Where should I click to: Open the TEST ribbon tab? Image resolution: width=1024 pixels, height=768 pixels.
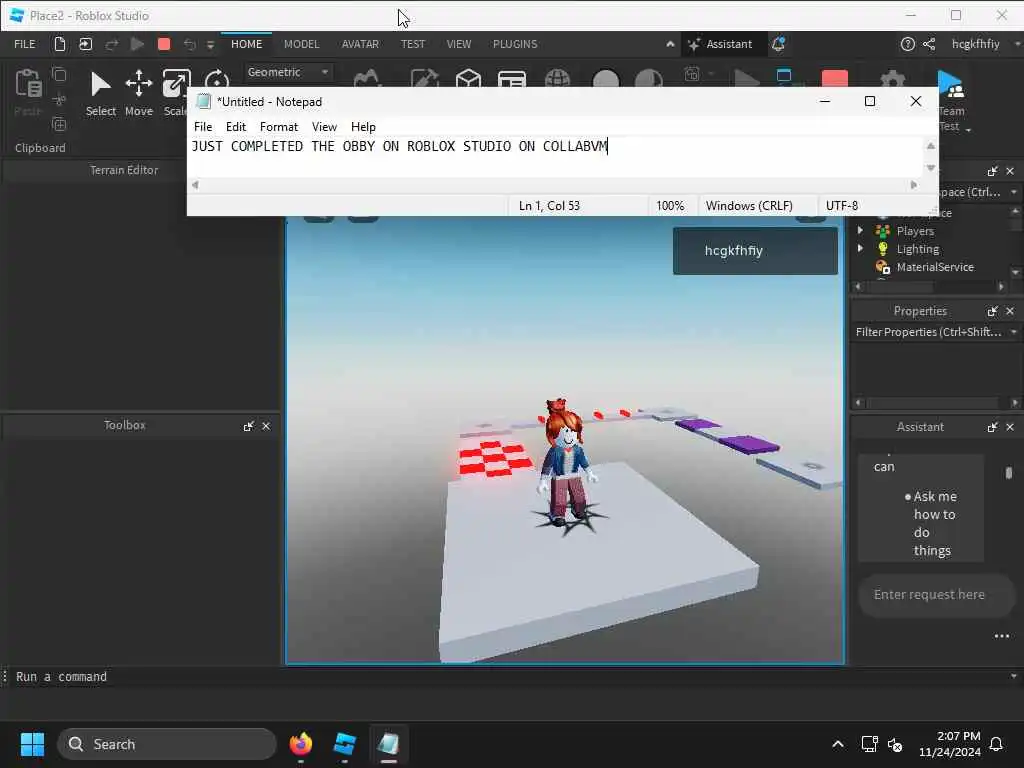click(412, 44)
